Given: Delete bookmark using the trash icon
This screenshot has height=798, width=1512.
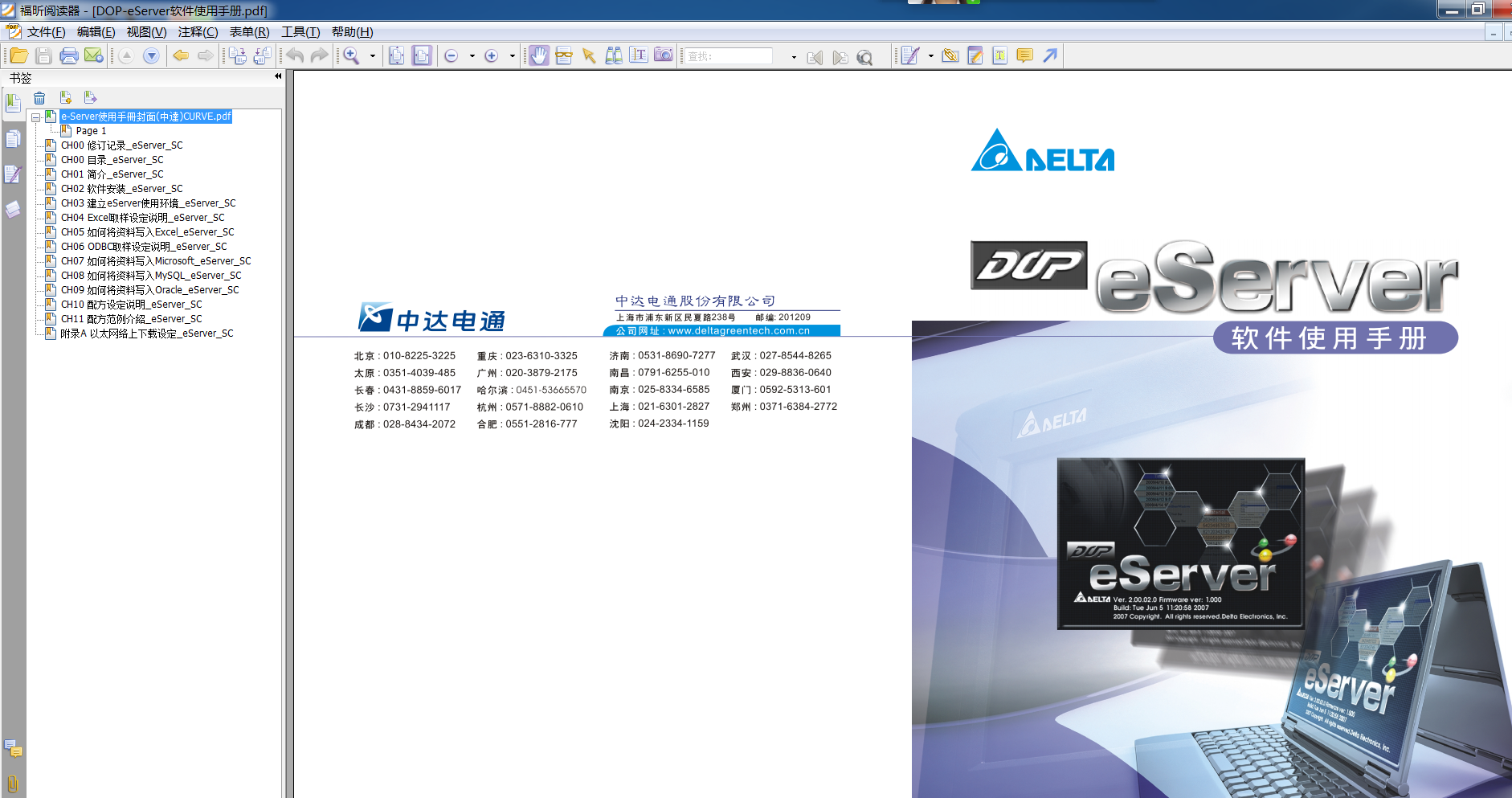Looking at the screenshot, I should click(x=39, y=98).
